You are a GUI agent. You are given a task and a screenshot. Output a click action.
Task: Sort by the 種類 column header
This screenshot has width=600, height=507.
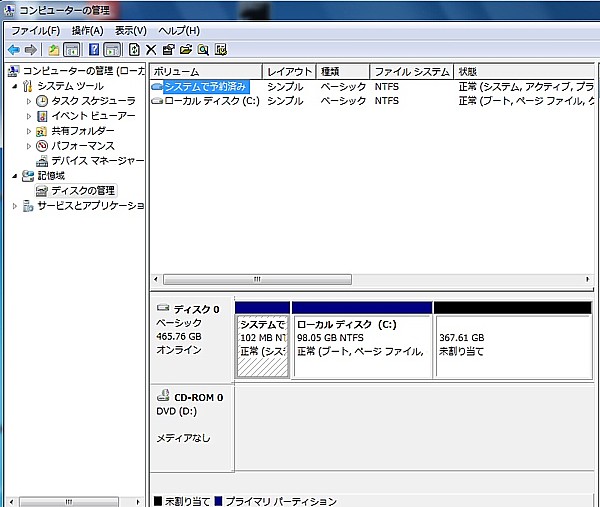pos(343,72)
